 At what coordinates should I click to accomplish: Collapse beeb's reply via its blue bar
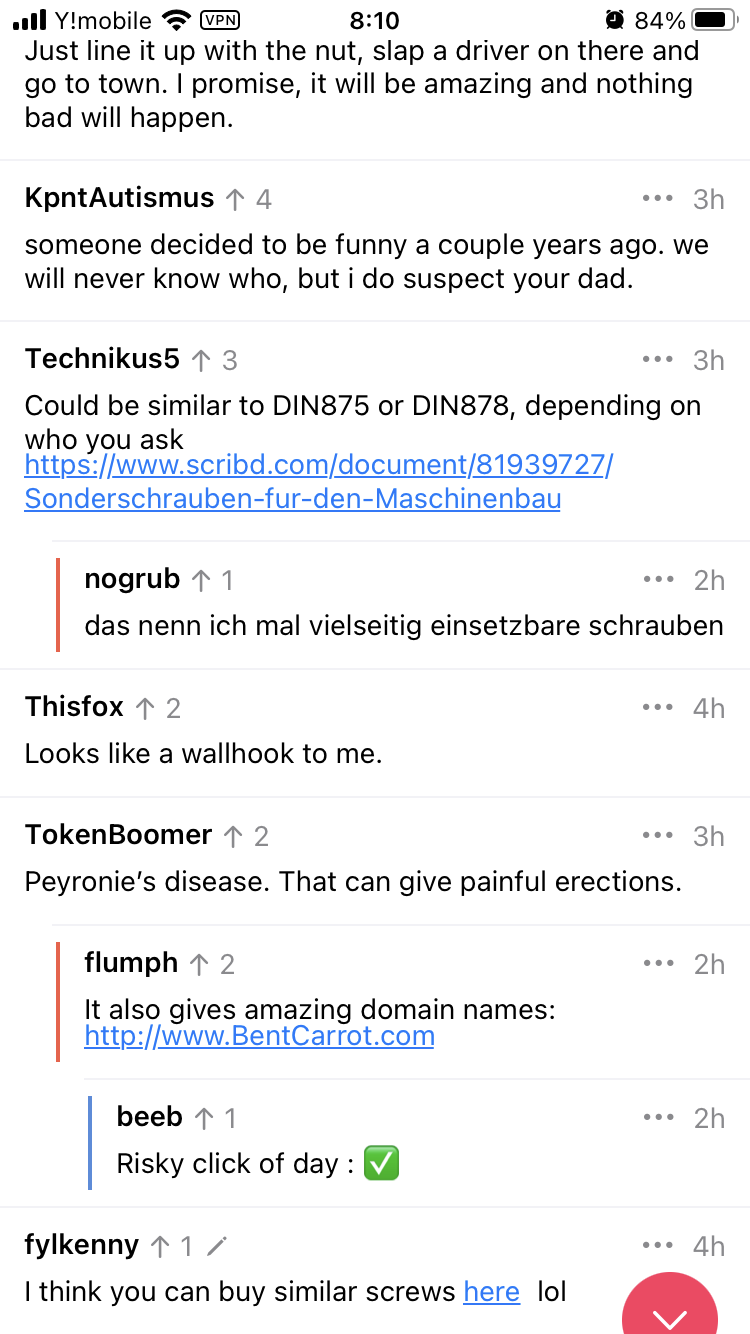pyautogui.click(x=90, y=1143)
